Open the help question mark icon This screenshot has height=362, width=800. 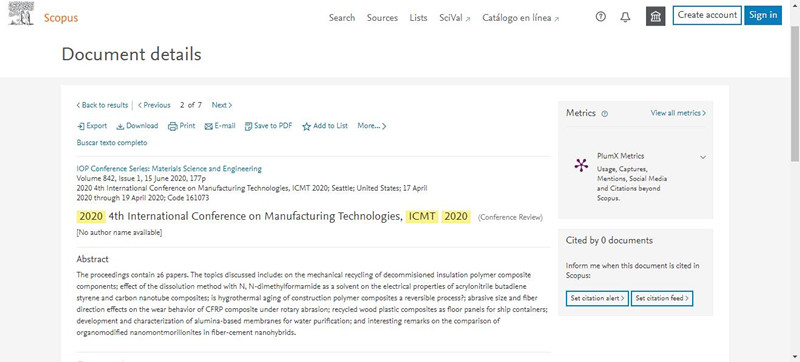point(601,17)
